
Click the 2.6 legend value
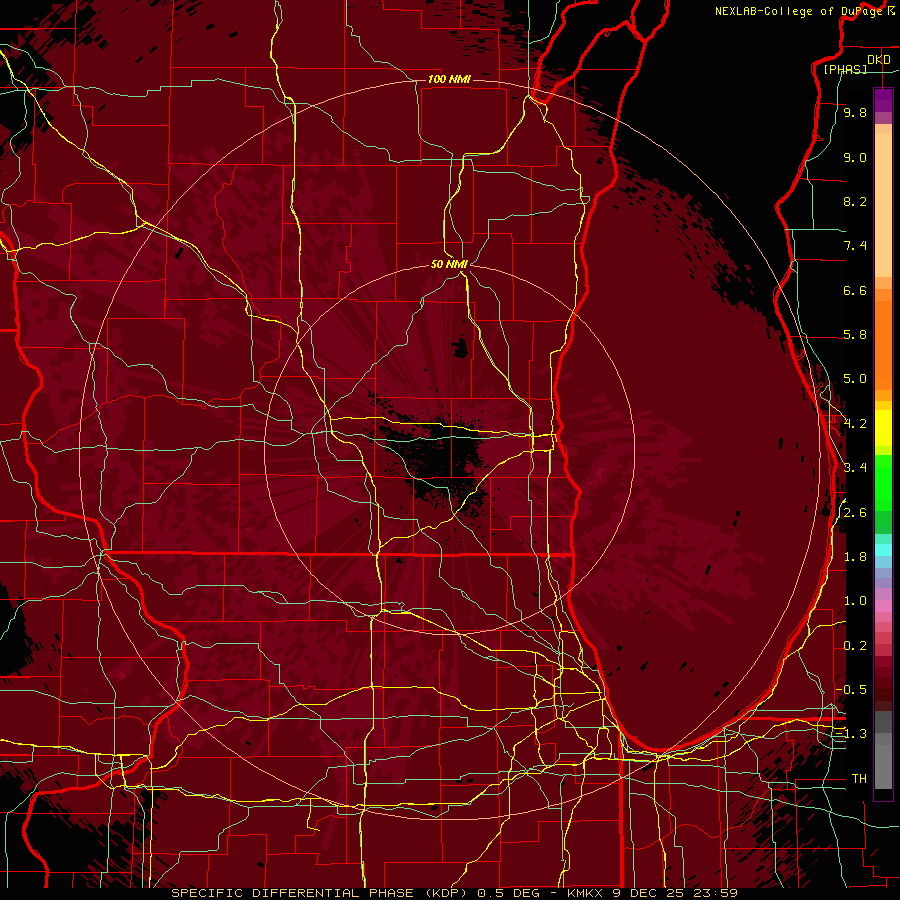(855, 513)
